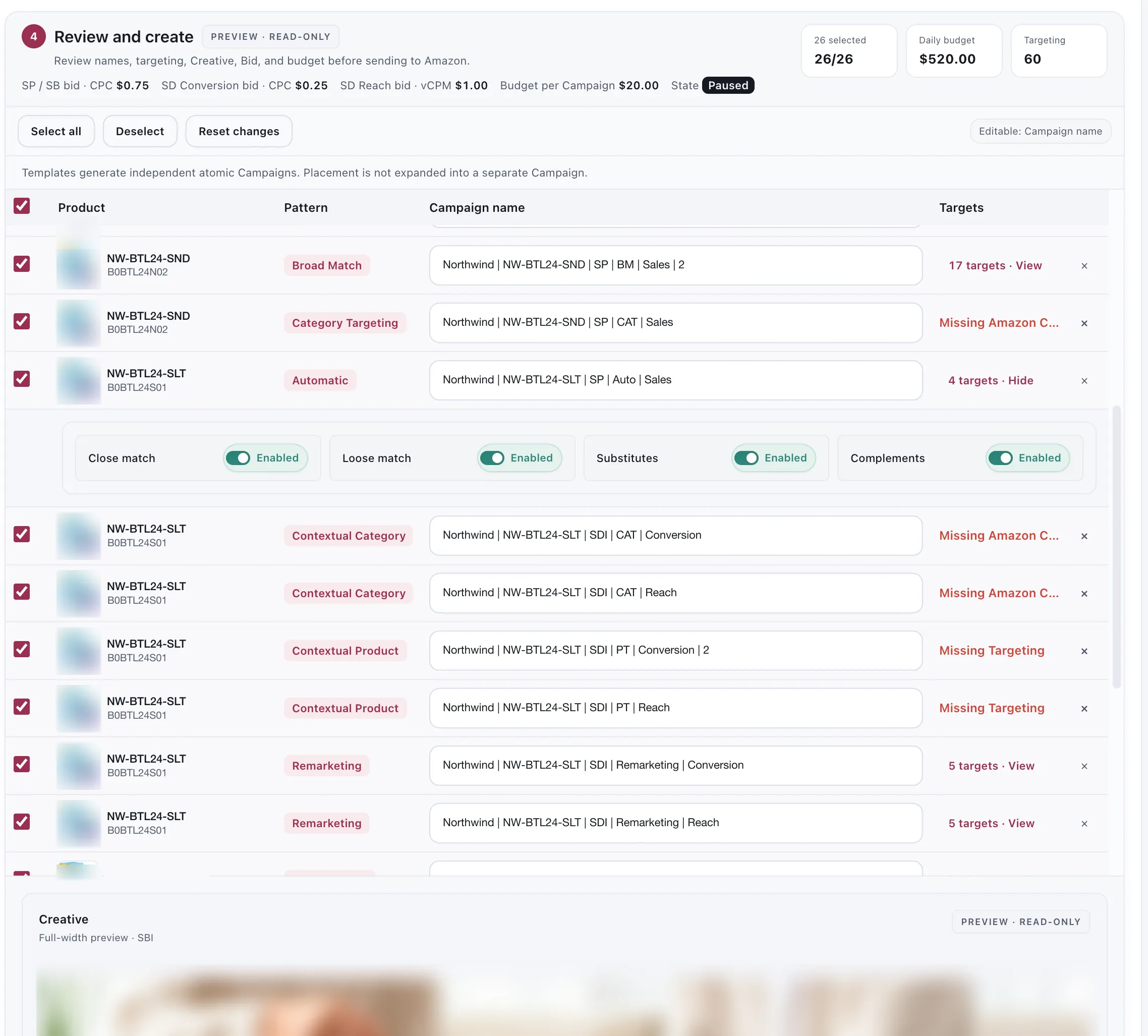Click product thumbnail for Category Targeting row
The width and height of the screenshot is (1148, 1036).
(79, 323)
